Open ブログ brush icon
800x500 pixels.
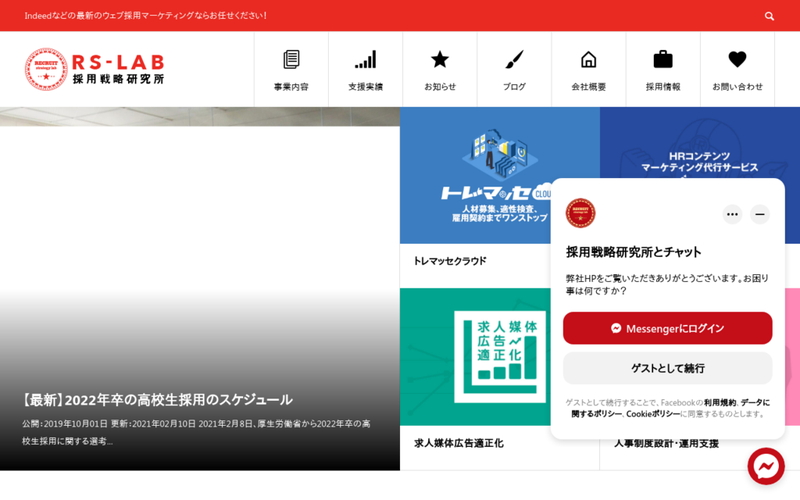pos(514,60)
